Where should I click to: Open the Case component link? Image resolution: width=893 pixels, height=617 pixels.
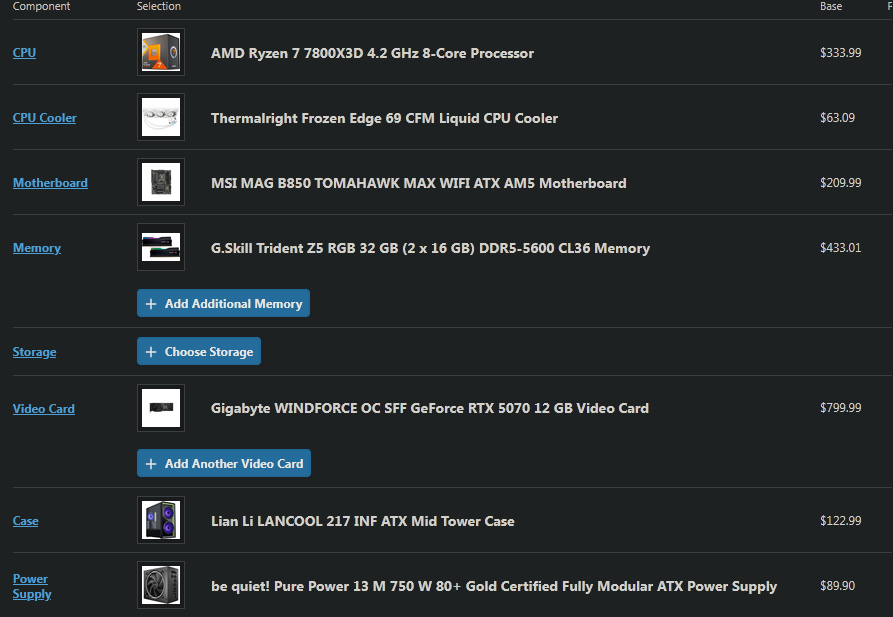tap(26, 521)
